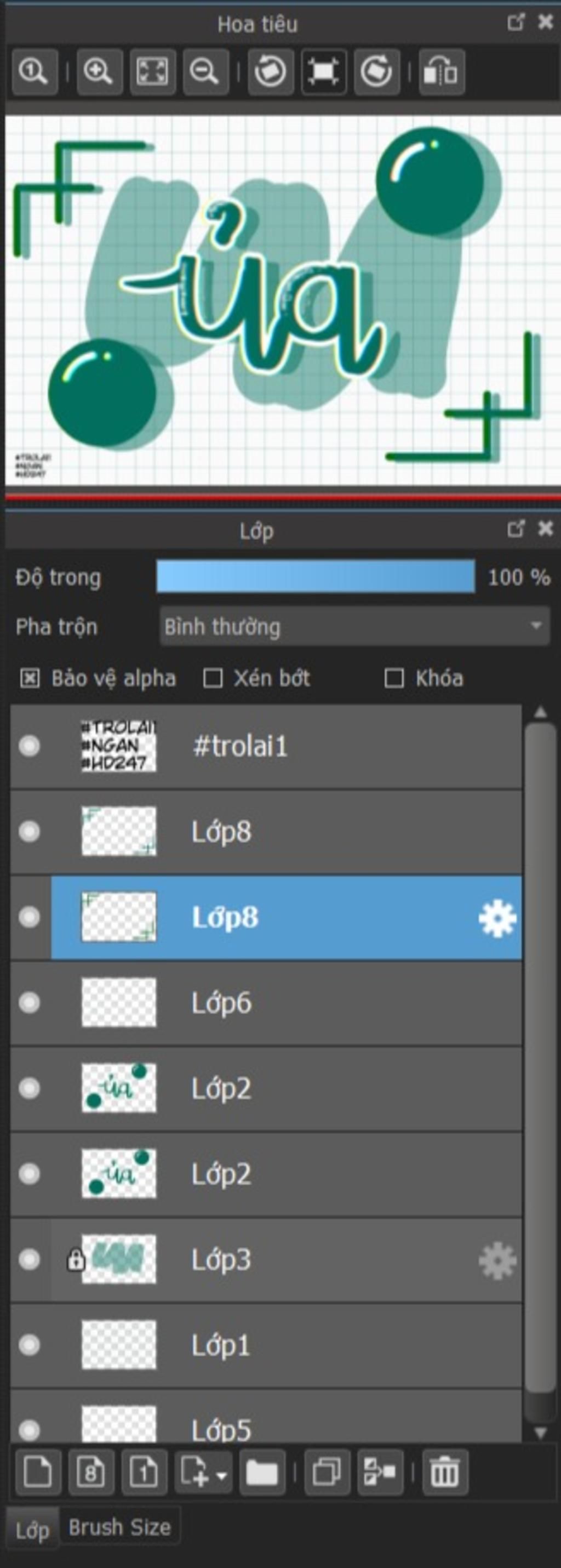
Task: Adjust the Độ trong opacity slider
Action: tap(315, 576)
